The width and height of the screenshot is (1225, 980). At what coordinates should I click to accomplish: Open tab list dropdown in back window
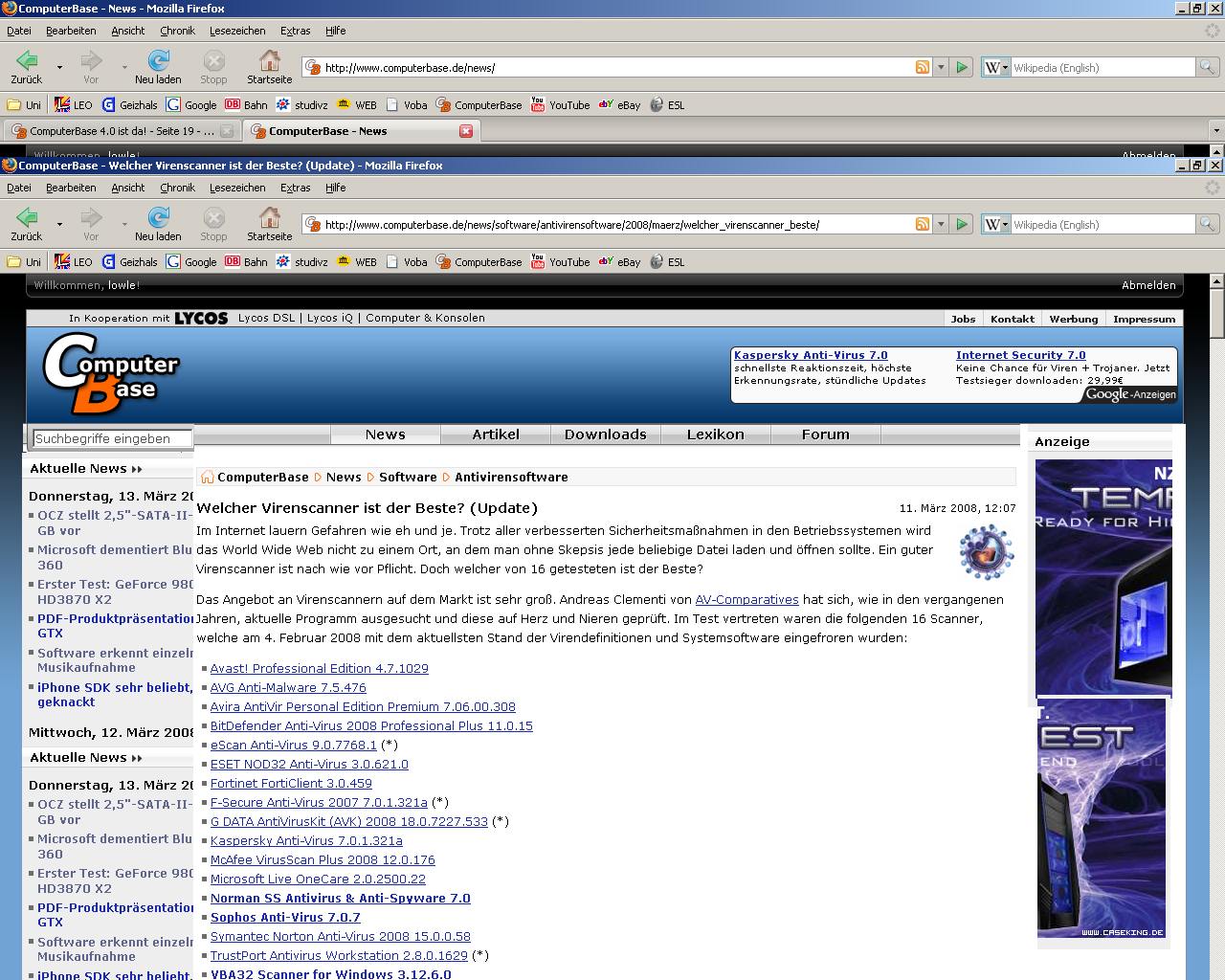click(1216, 131)
